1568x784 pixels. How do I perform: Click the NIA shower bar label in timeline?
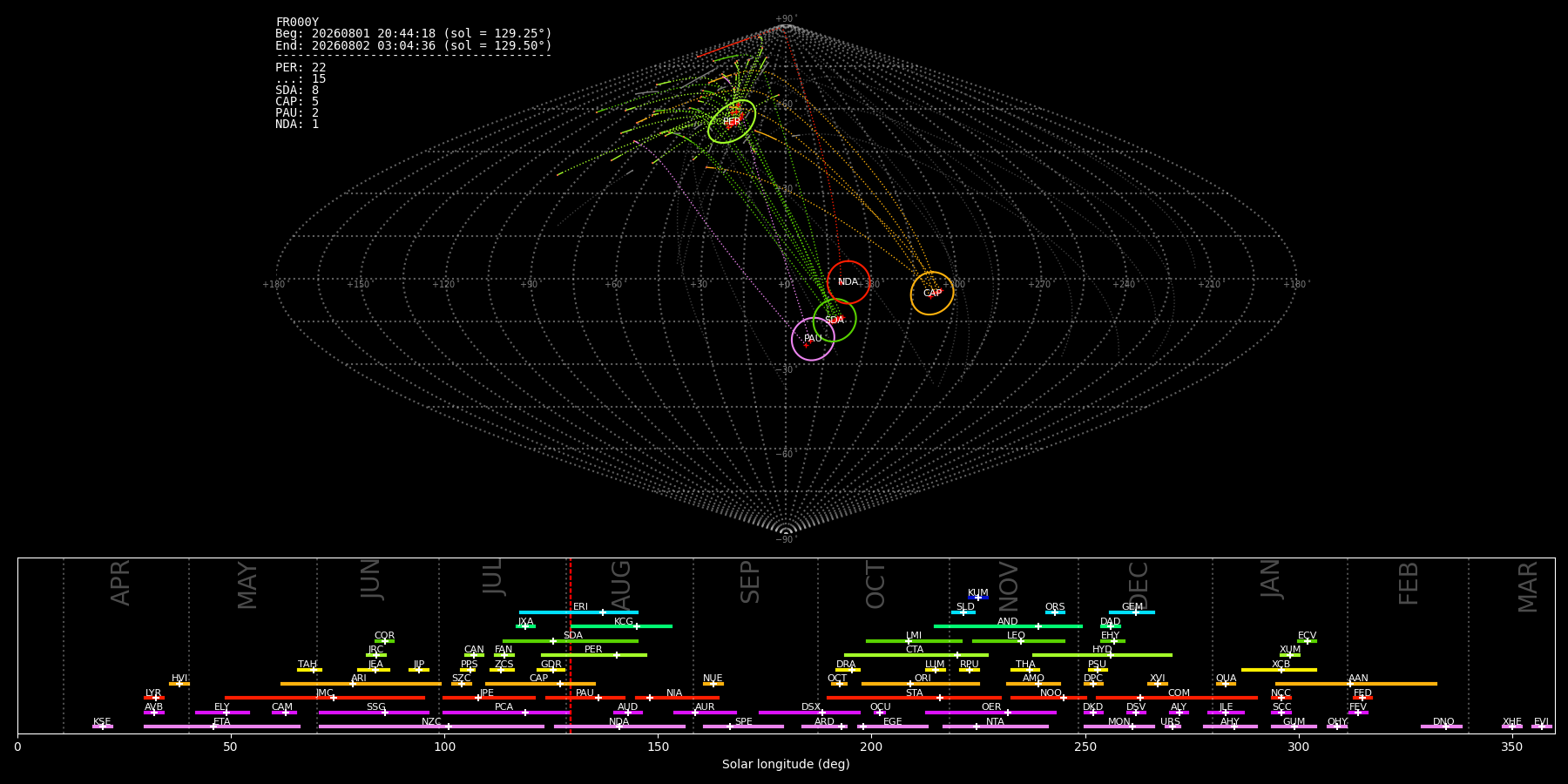pos(674,693)
